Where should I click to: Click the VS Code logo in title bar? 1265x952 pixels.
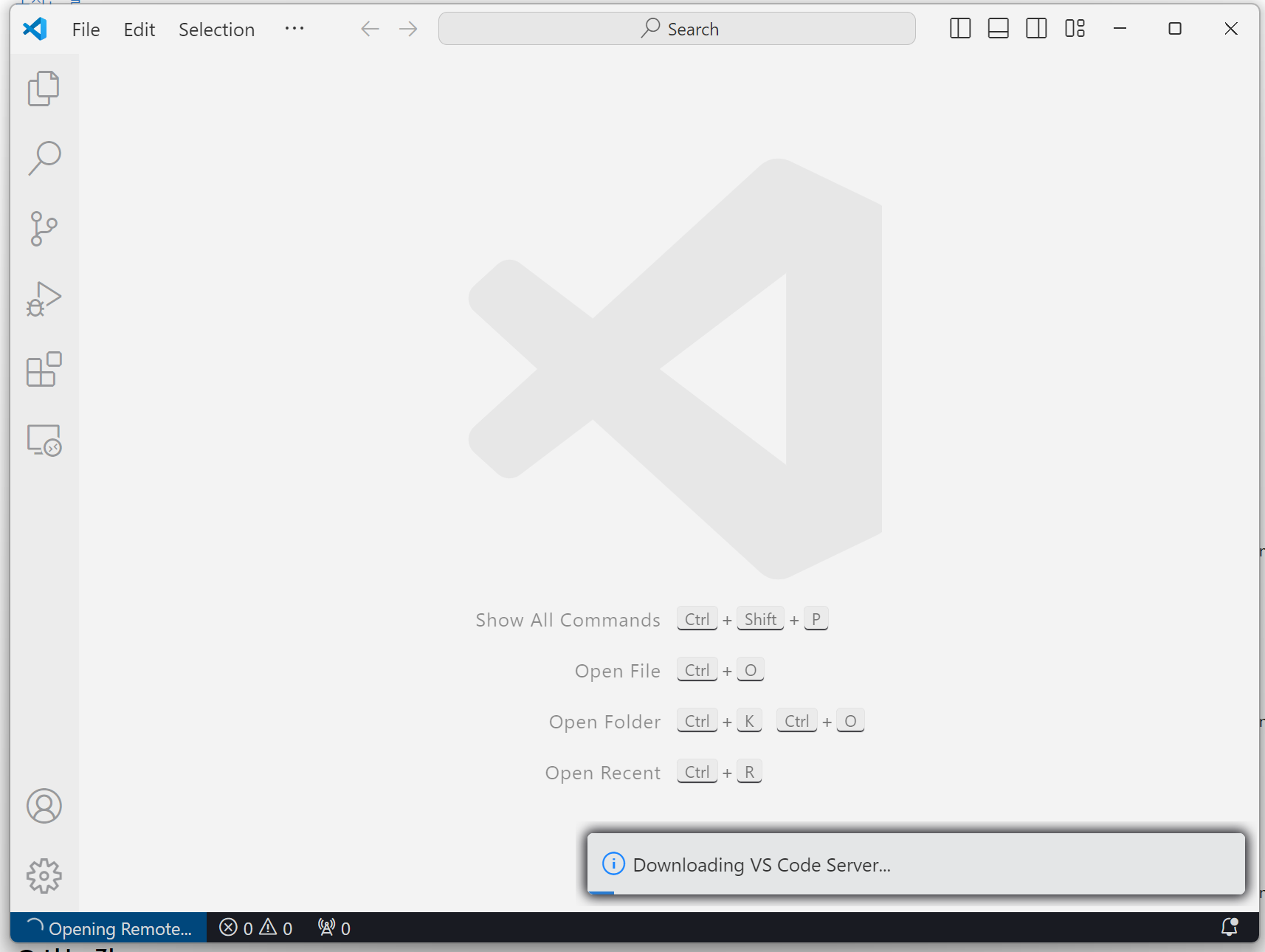pos(35,29)
